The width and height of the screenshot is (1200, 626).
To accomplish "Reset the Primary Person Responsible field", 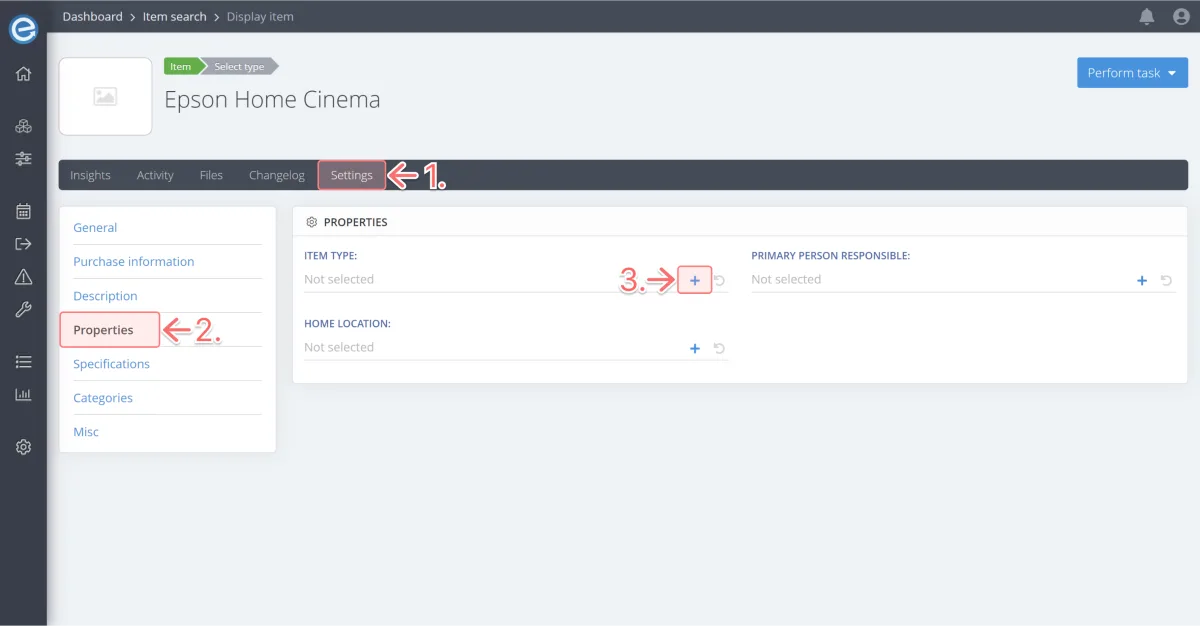I will click(x=1166, y=280).
